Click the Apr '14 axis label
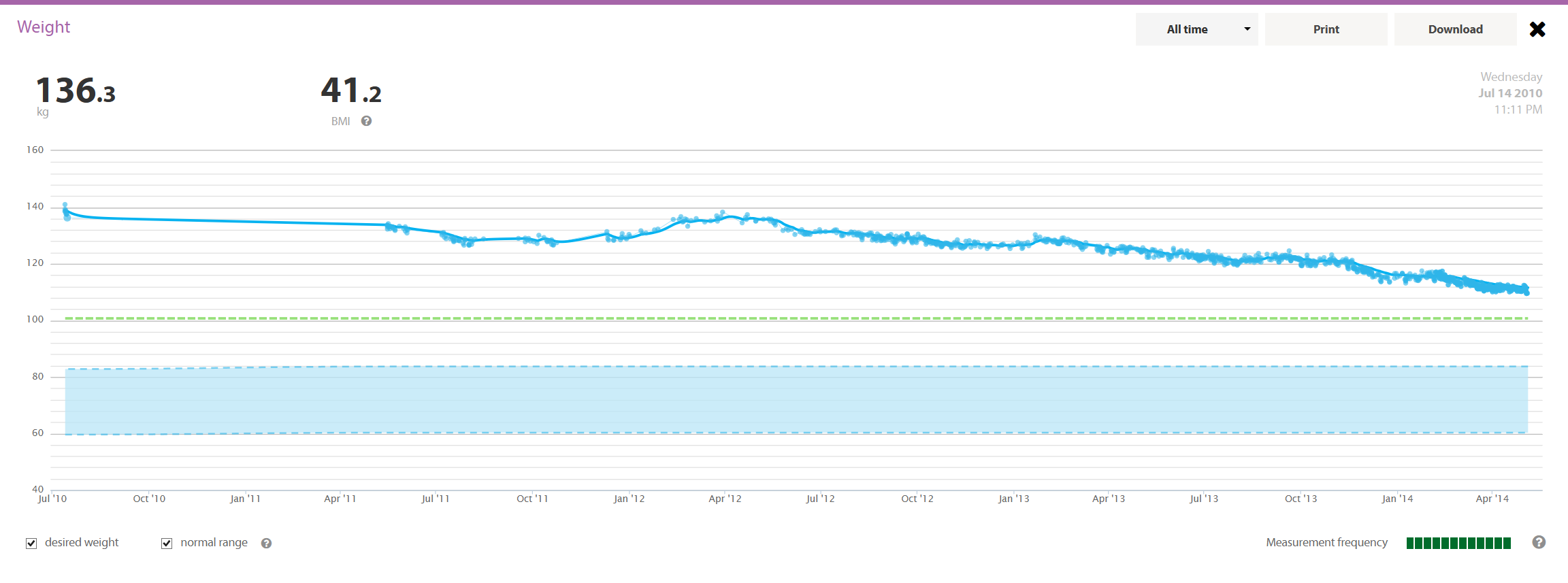The height and width of the screenshot is (583, 1568). [x=1492, y=499]
